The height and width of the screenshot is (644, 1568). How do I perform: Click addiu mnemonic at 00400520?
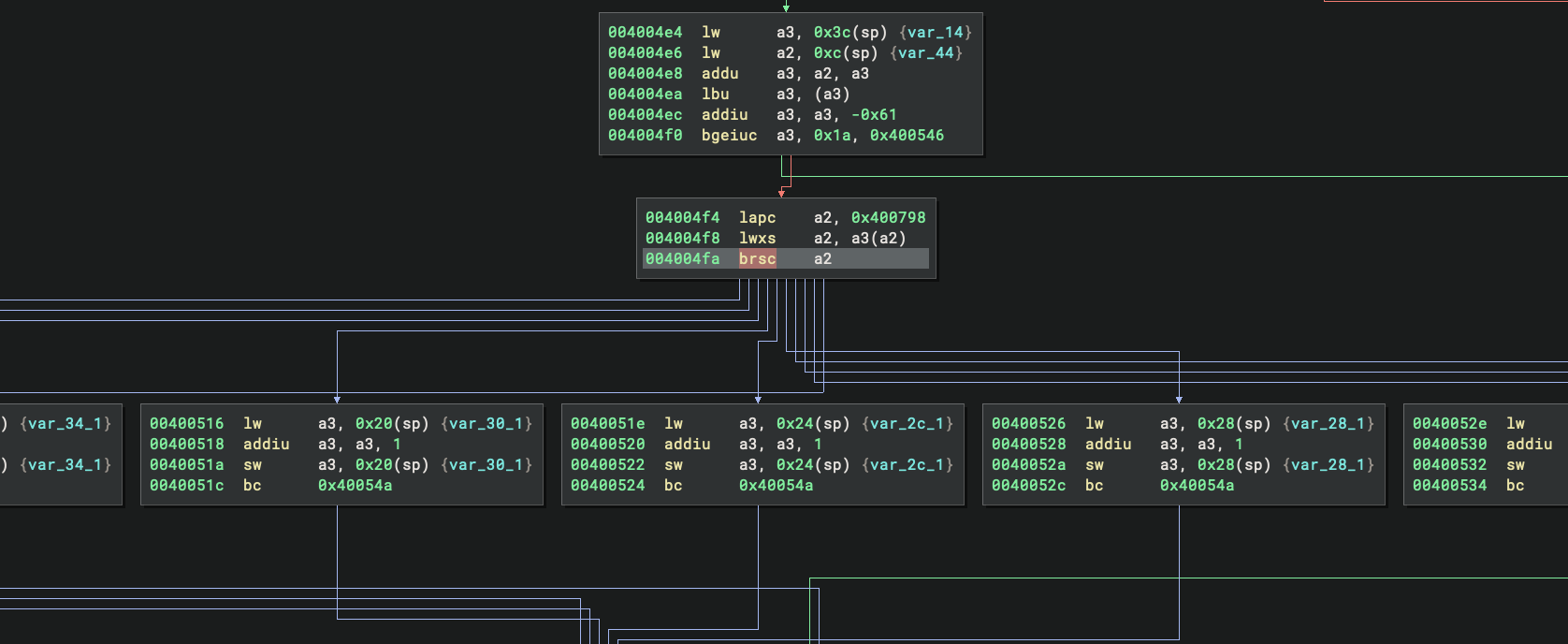coord(688,445)
